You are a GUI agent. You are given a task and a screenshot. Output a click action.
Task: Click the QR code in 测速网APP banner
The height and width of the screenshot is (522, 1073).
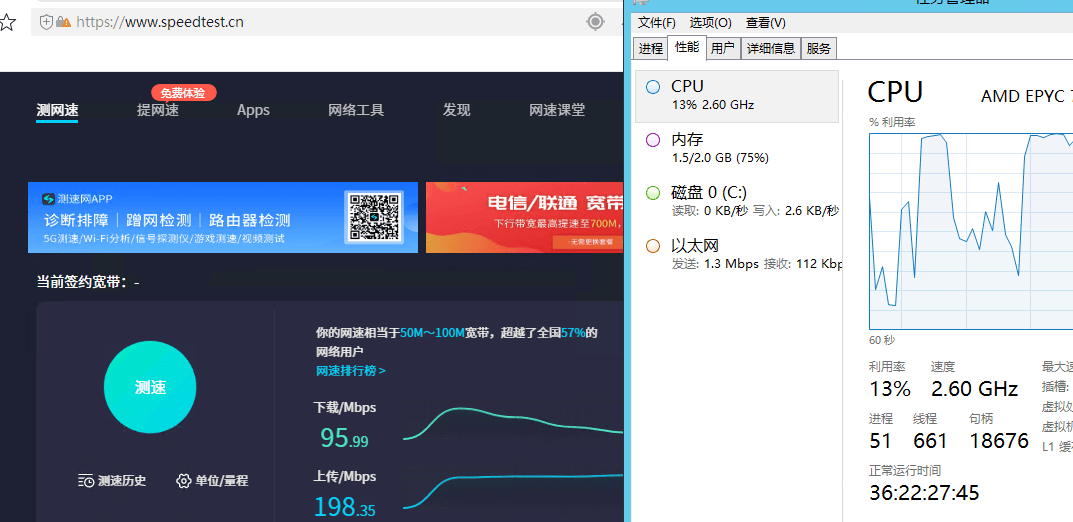[x=373, y=217]
